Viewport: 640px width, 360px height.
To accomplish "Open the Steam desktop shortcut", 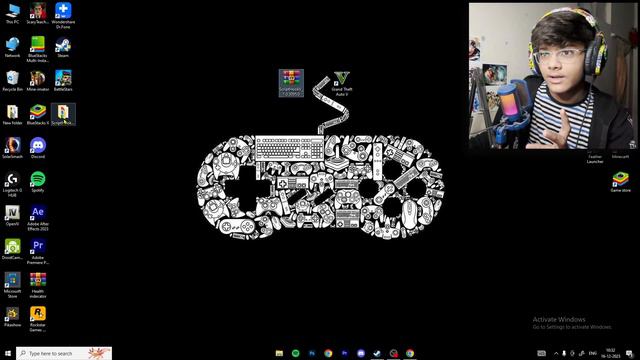I will coord(63,47).
